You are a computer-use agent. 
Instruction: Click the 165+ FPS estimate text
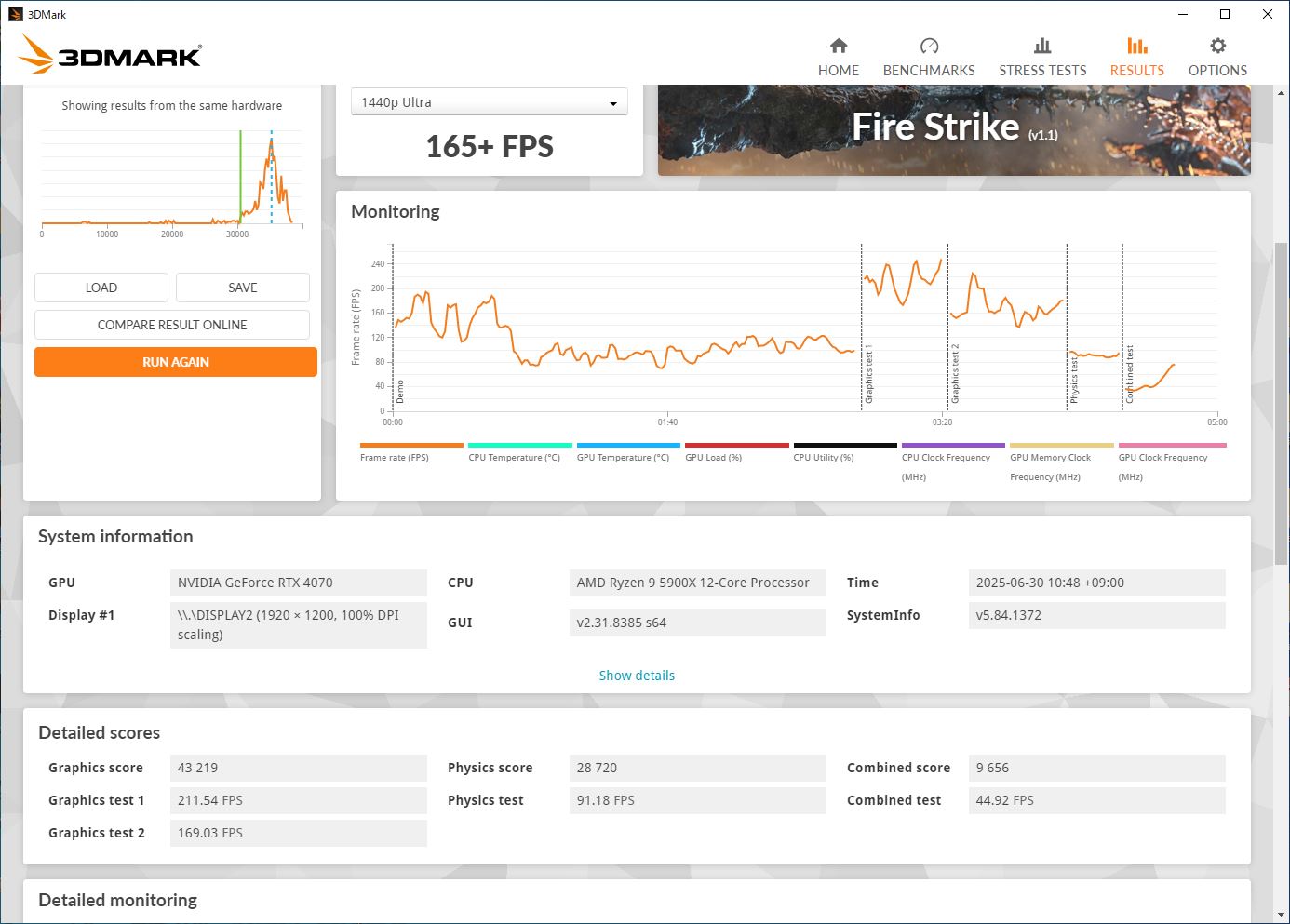(x=490, y=146)
